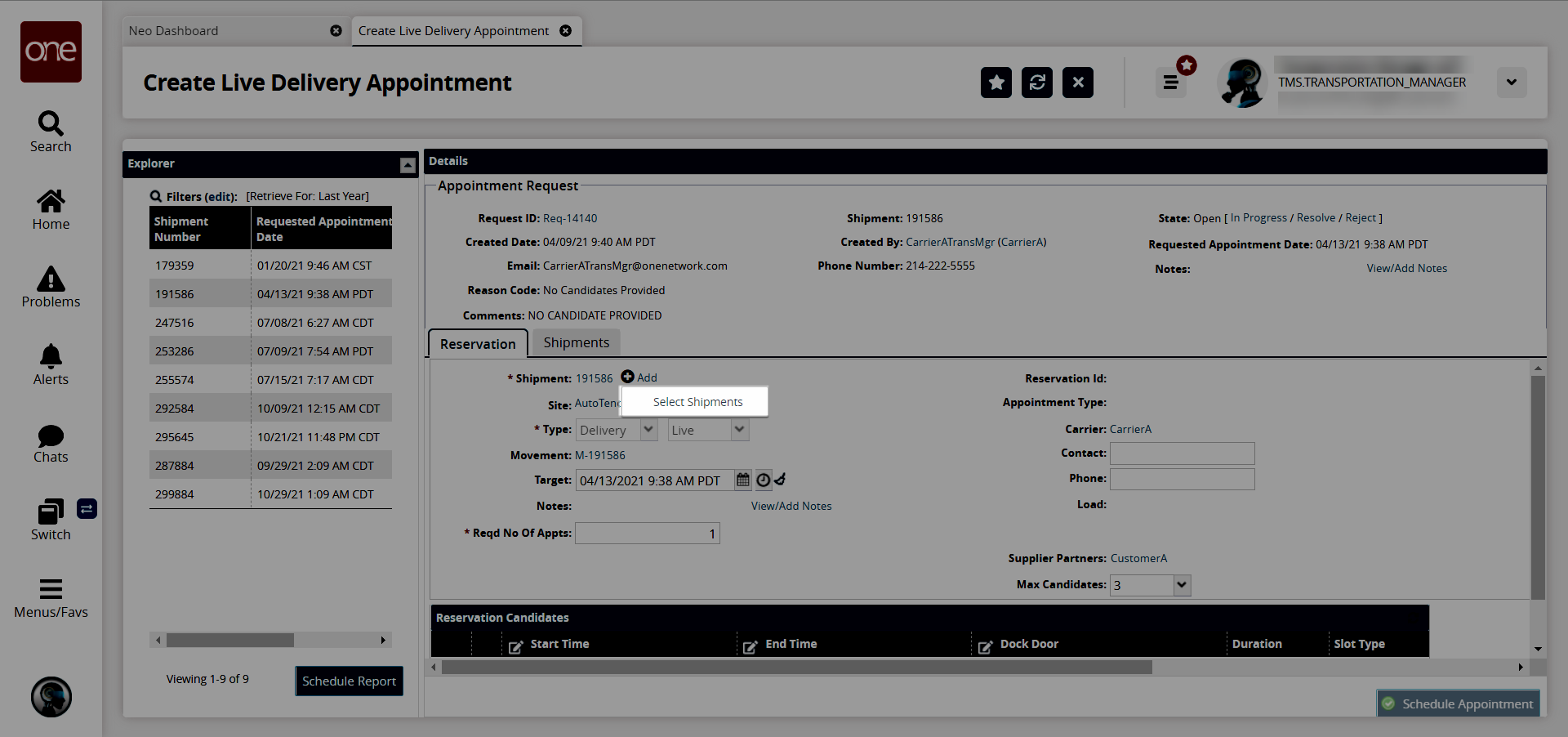Click the Explorer horizontal scrollbar
1568x737 pixels.
click(x=229, y=641)
